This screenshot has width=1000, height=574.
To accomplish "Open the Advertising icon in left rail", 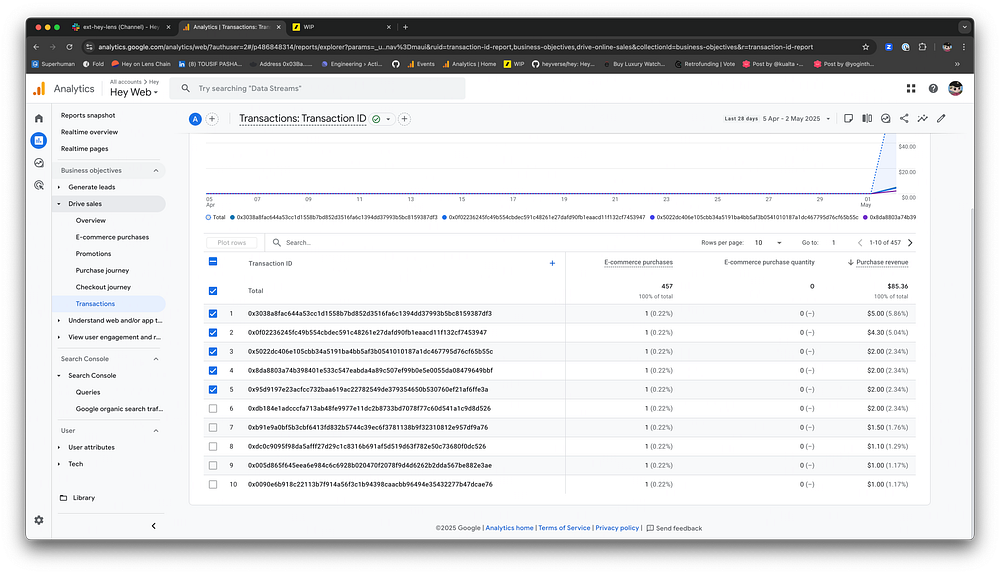I will click(39, 185).
